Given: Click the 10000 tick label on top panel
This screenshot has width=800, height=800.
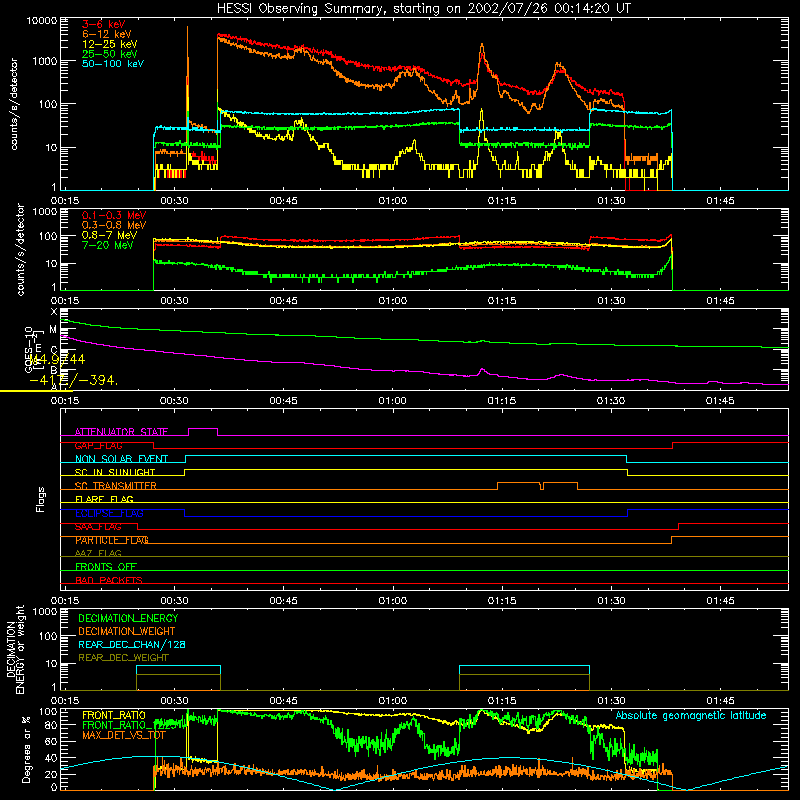Looking at the screenshot, I should [42, 21].
